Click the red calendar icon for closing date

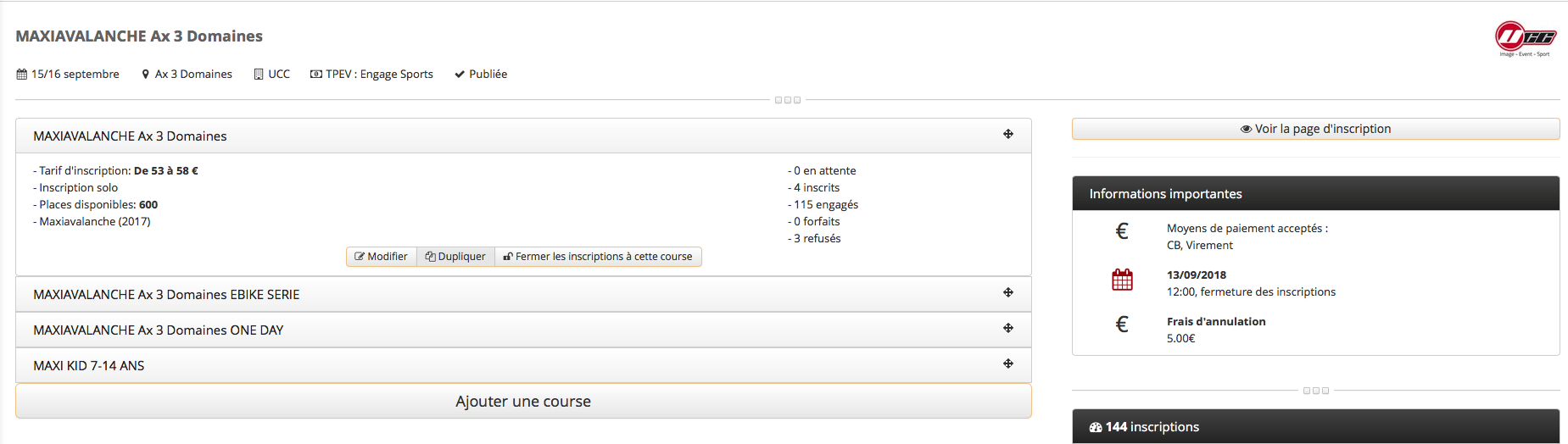coord(1122,280)
